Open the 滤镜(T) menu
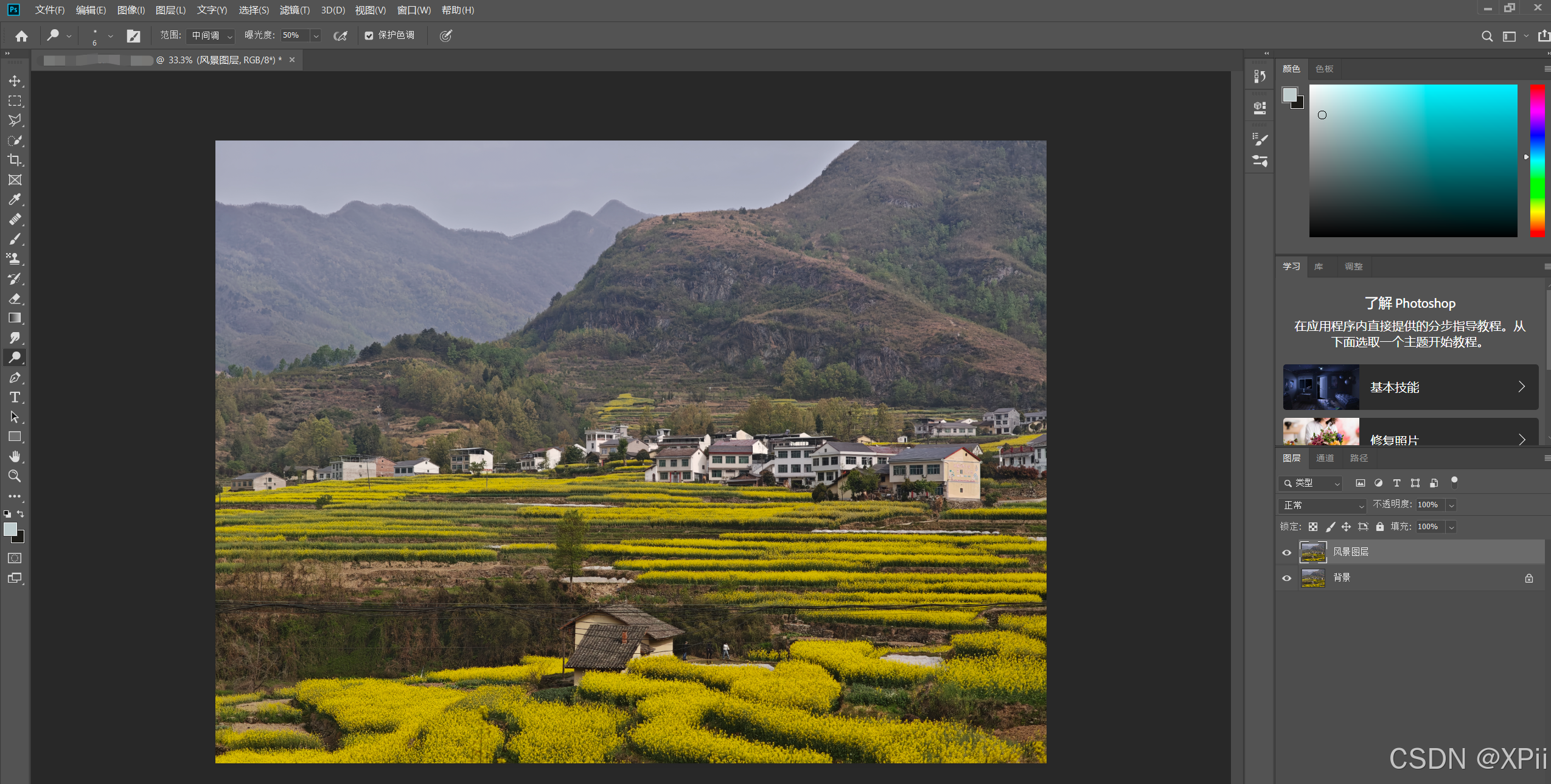1551x784 pixels. 295,10
